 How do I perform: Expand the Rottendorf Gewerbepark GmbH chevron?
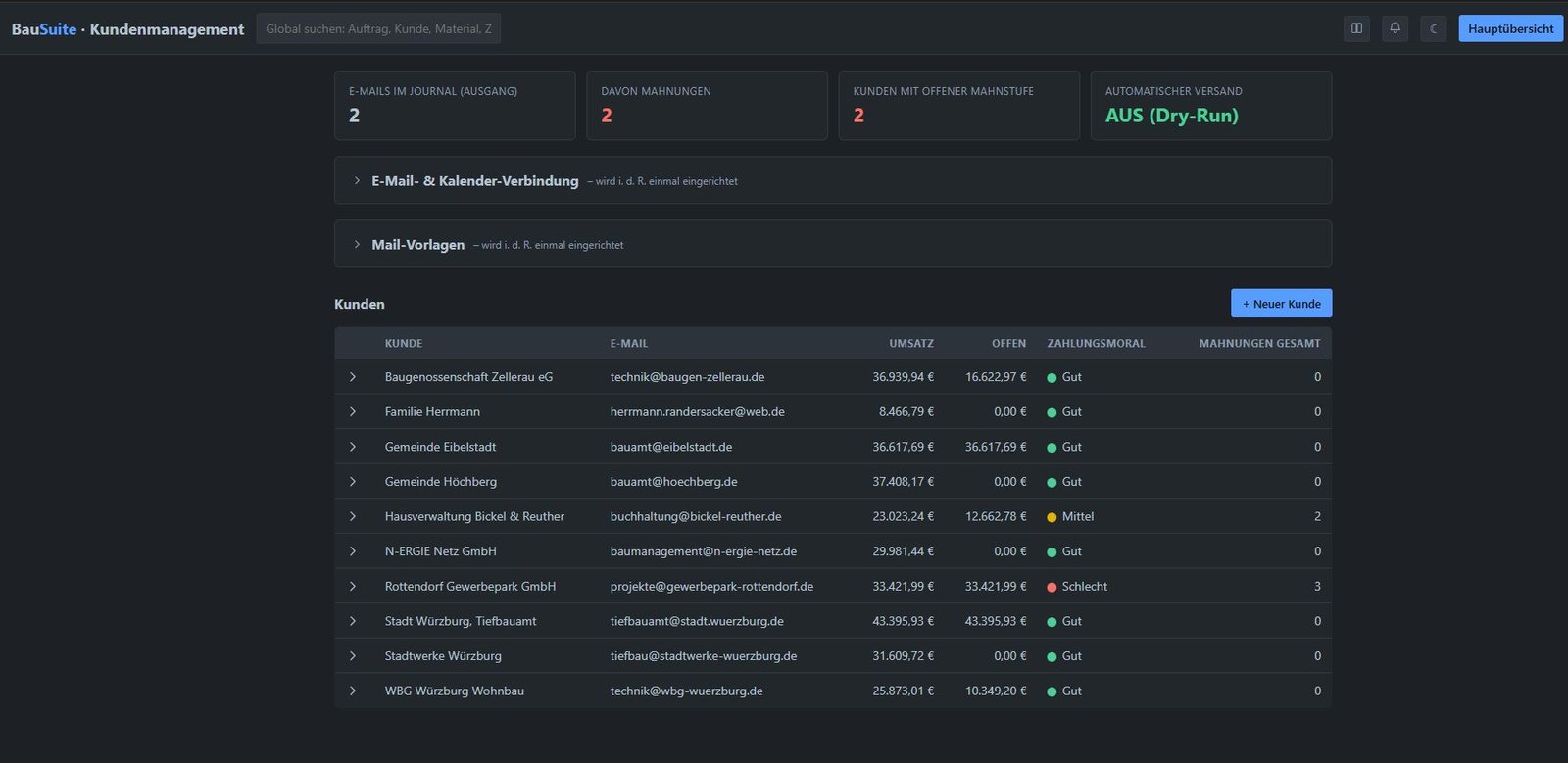tap(353, 587)
